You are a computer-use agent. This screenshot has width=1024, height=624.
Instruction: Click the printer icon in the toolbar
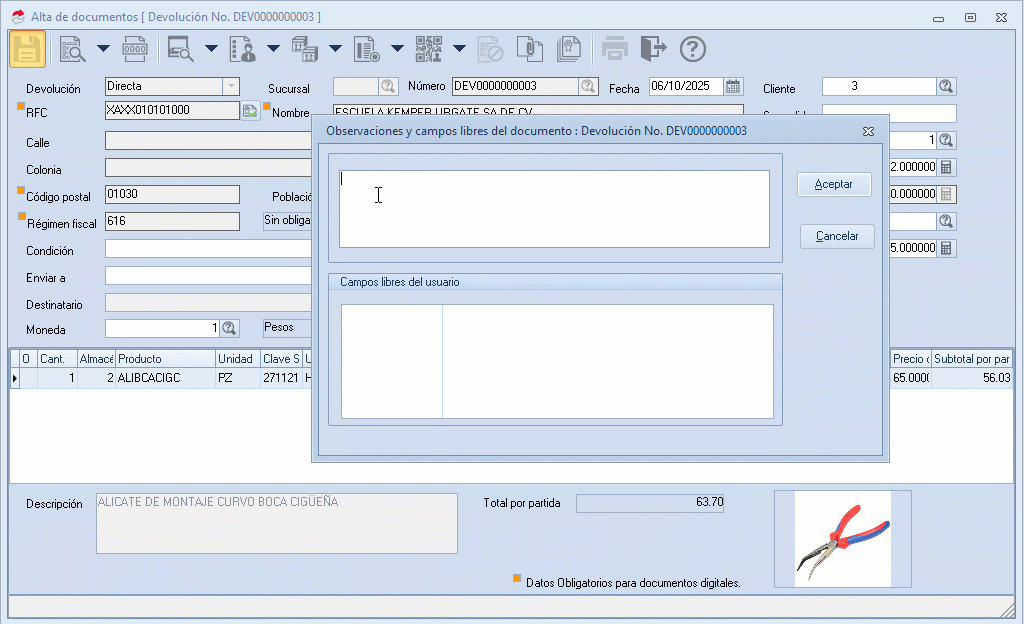click(615, 49)
